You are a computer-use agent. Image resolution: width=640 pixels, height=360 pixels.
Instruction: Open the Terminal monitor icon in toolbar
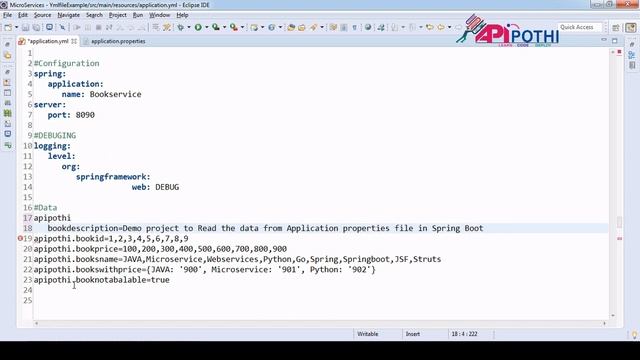(x=49, y=27)
